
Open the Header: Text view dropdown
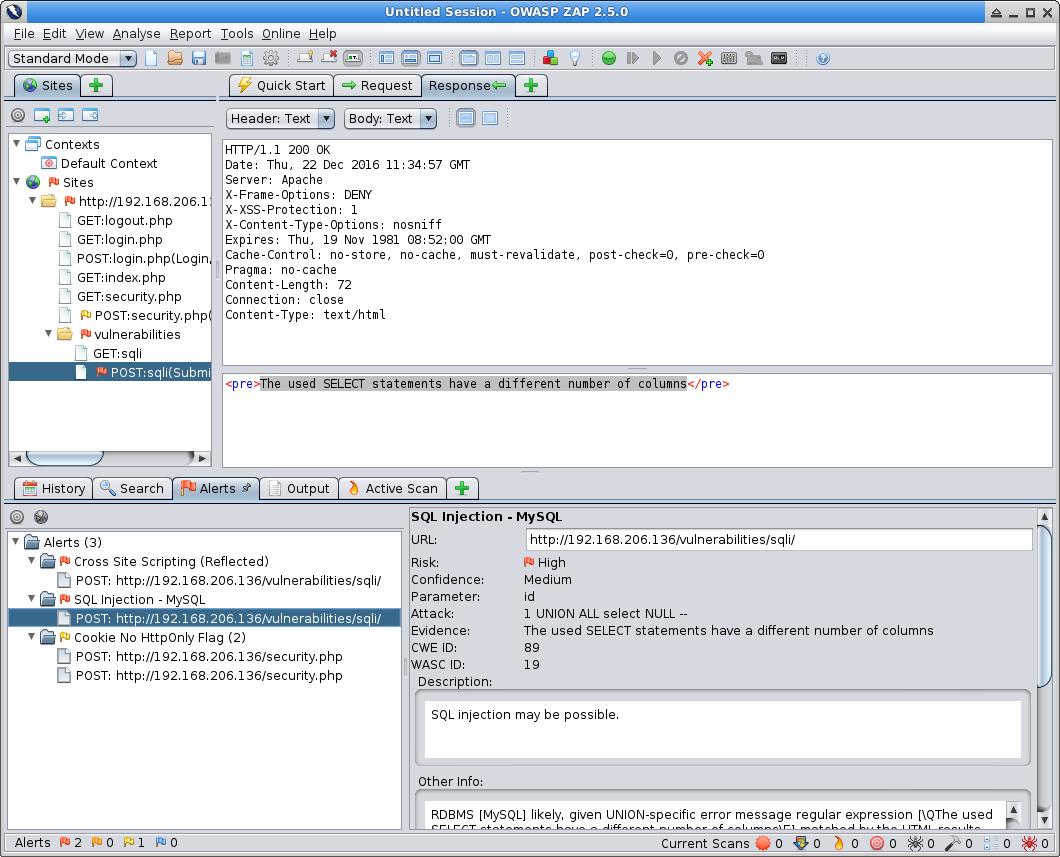(280, 118)
